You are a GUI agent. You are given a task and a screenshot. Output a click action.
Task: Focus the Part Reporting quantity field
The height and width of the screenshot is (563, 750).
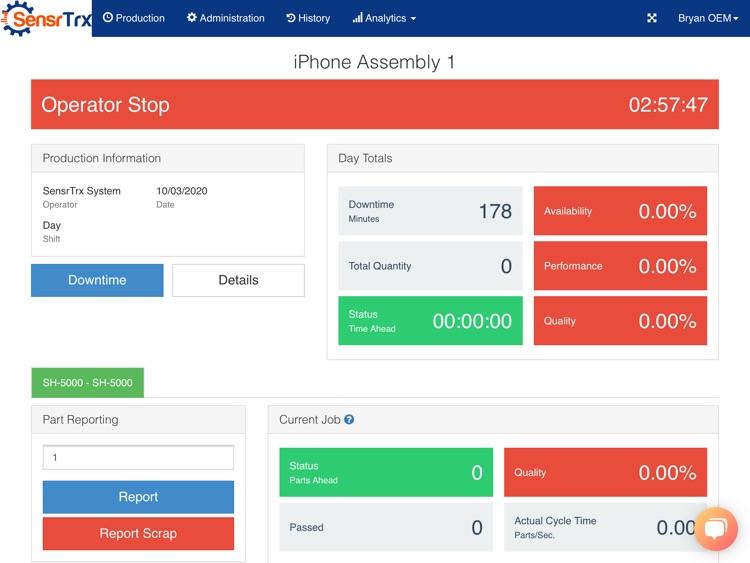138,457
